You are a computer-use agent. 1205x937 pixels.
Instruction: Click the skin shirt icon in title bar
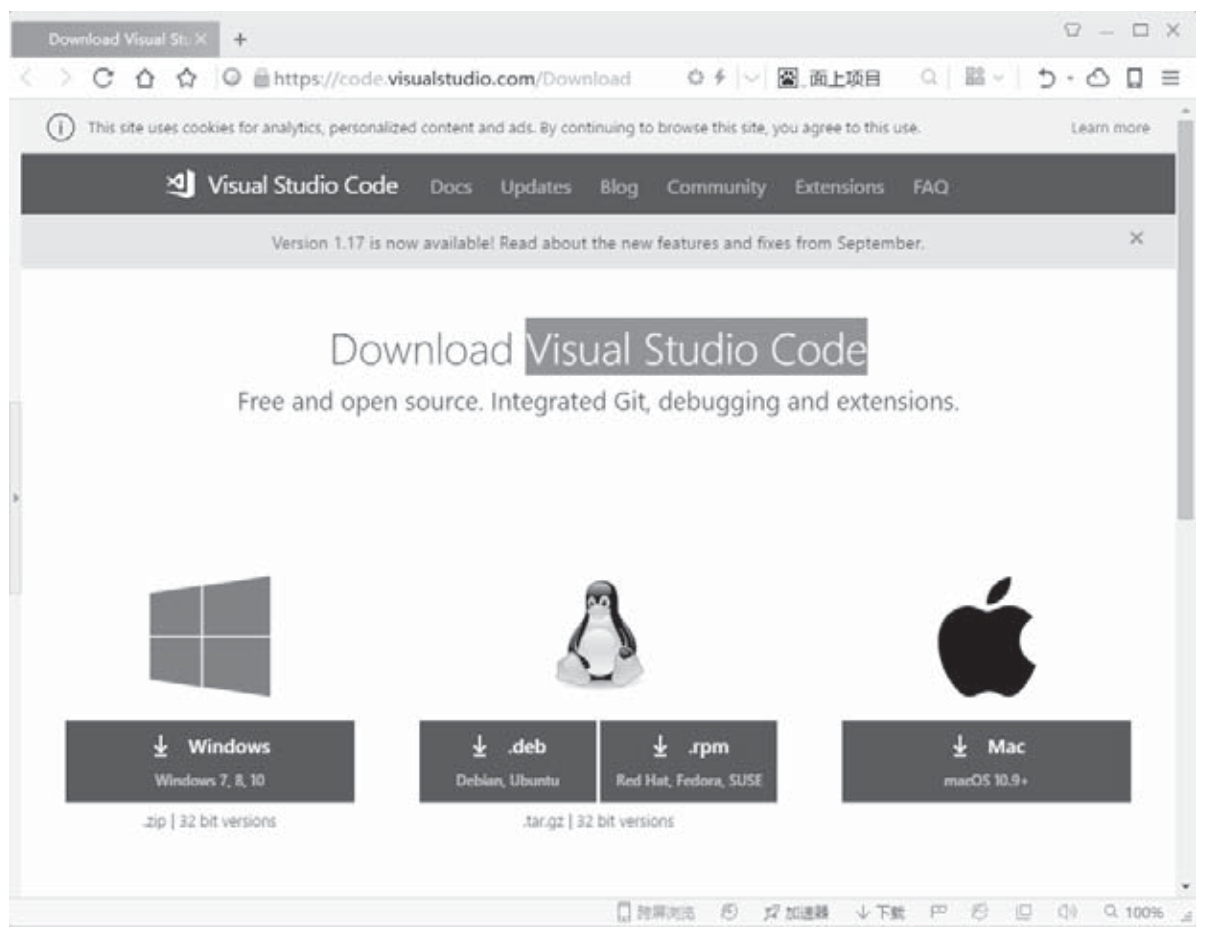(x=1074, y=31)
